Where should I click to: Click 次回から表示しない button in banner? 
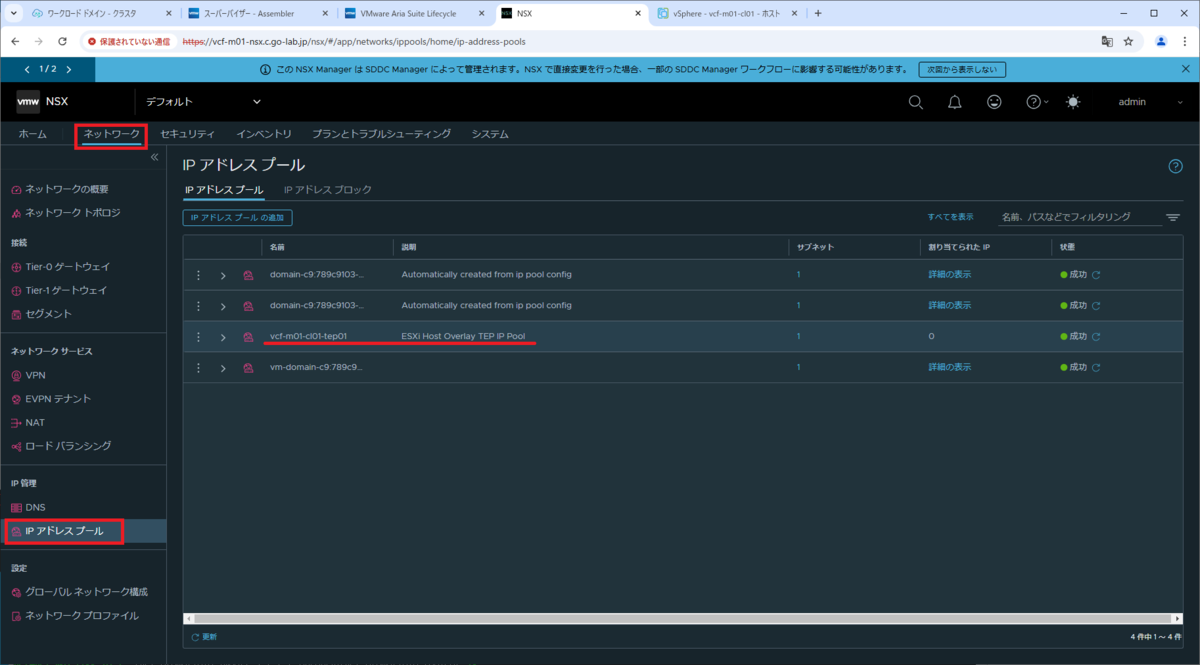point(962,70)
